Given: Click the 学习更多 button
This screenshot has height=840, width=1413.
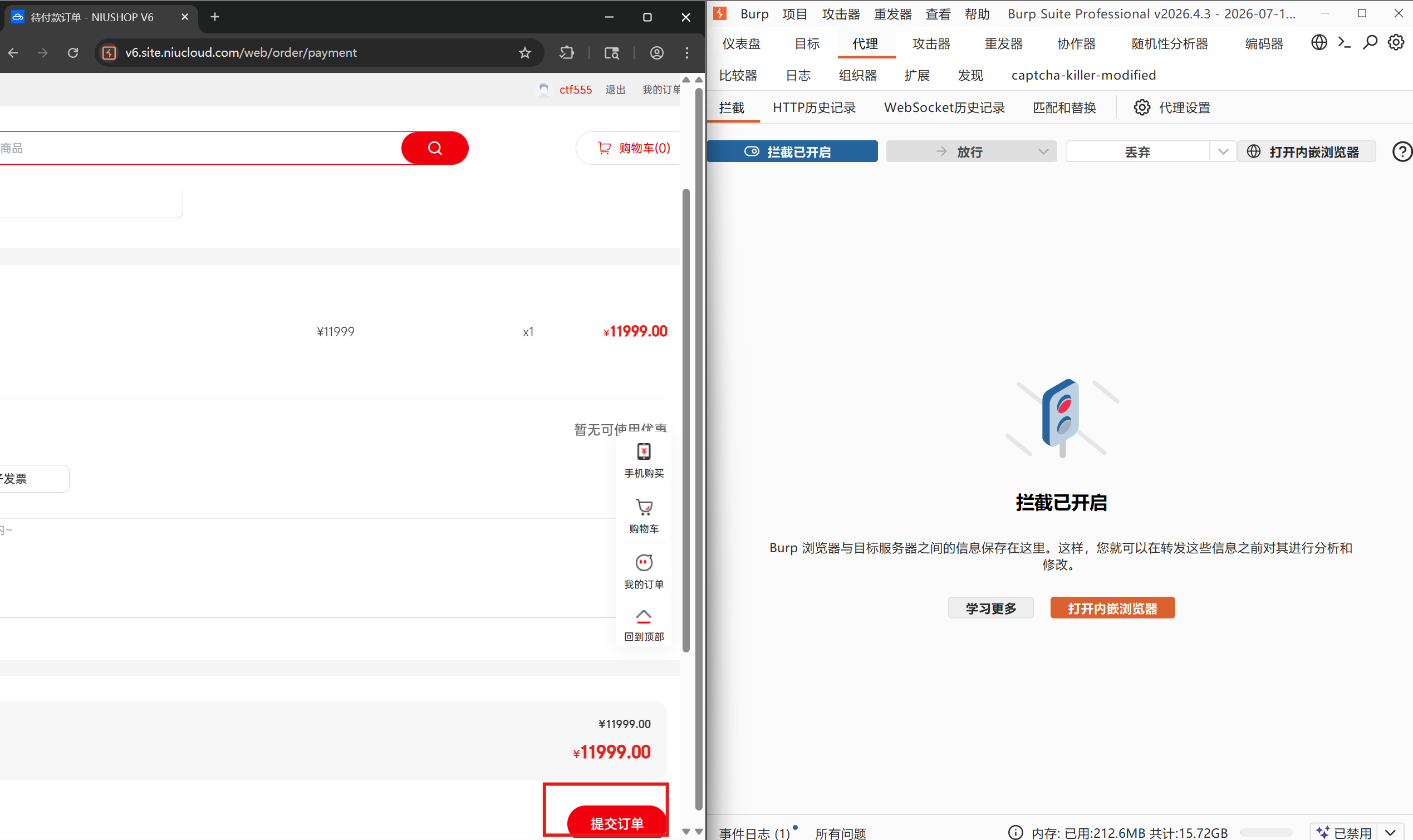Looking at the screenshot, I should click(x=990, y=608).
